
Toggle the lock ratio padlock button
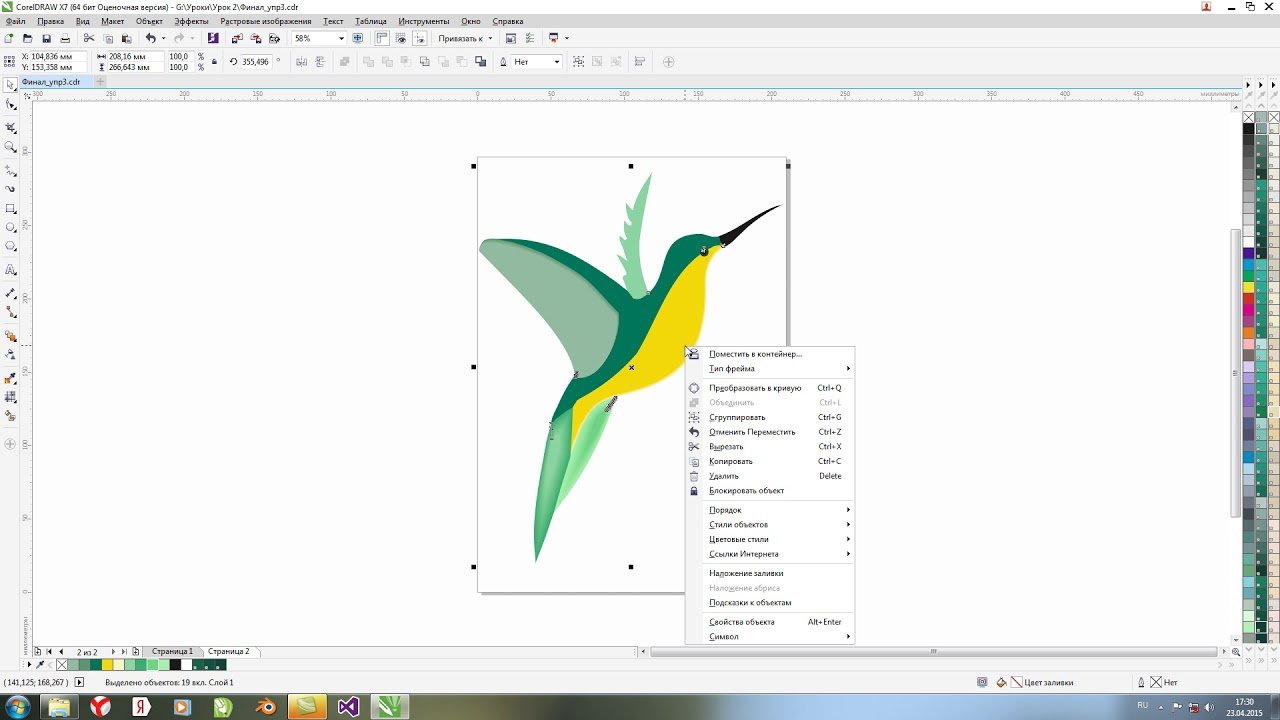click(x=214, y=62)
